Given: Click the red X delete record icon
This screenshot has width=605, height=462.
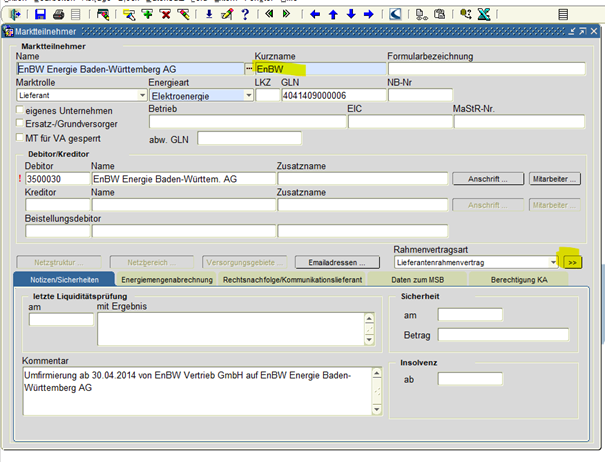Looking at the screenshot, I should click(x=166, y=14).
